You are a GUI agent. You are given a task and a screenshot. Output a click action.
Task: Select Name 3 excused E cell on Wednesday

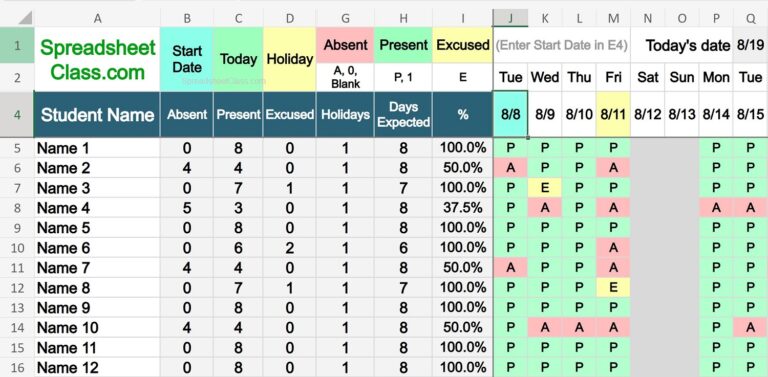(x=545, y=188)
